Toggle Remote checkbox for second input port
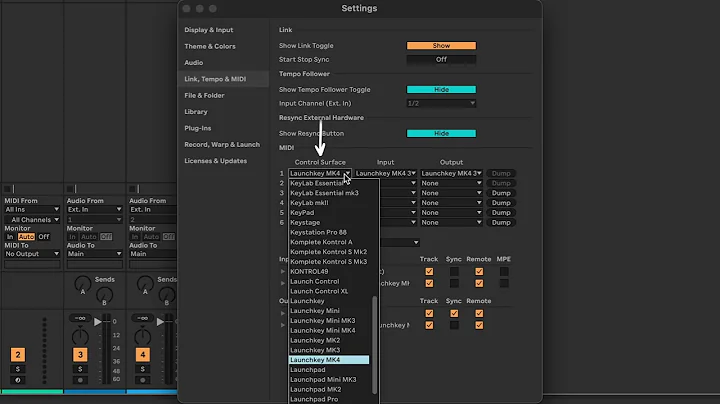720x404 pixels. click(x=479, y=283)
